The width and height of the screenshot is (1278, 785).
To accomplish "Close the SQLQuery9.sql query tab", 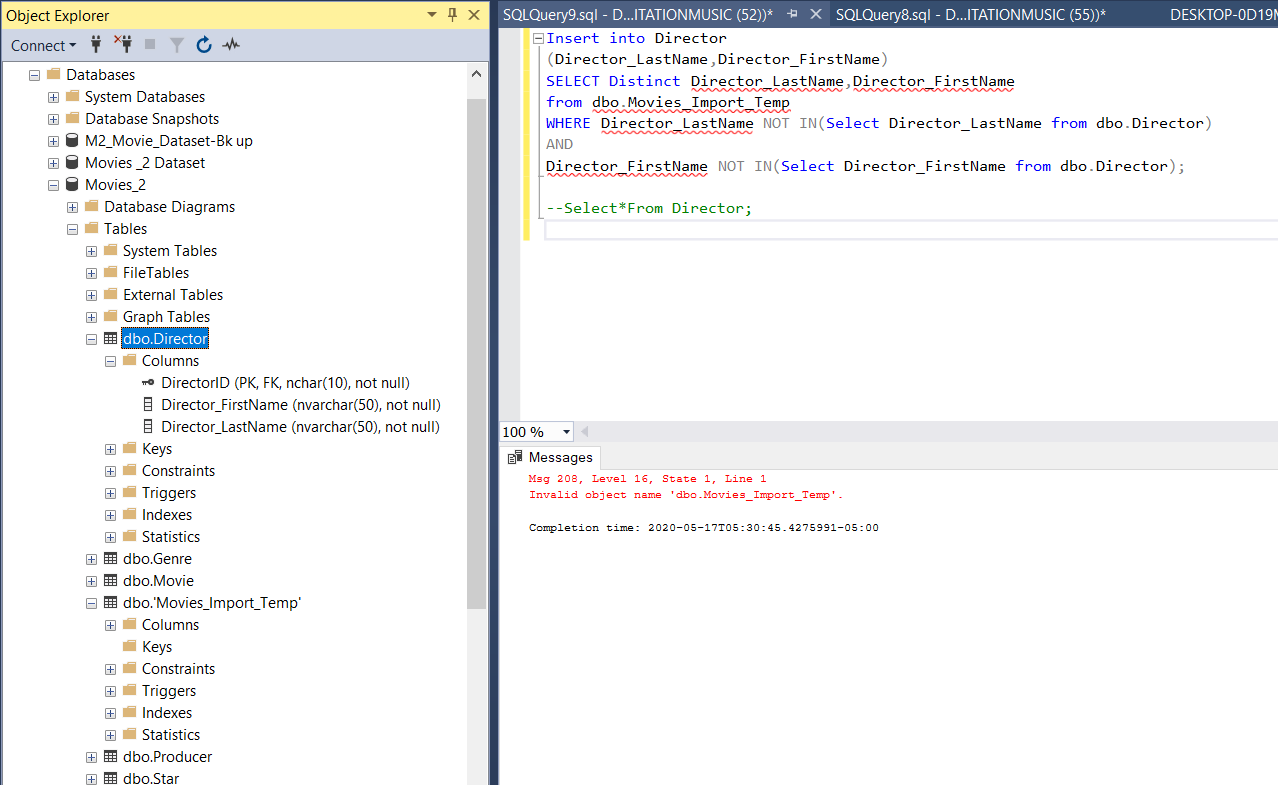I will coord(816,14).
